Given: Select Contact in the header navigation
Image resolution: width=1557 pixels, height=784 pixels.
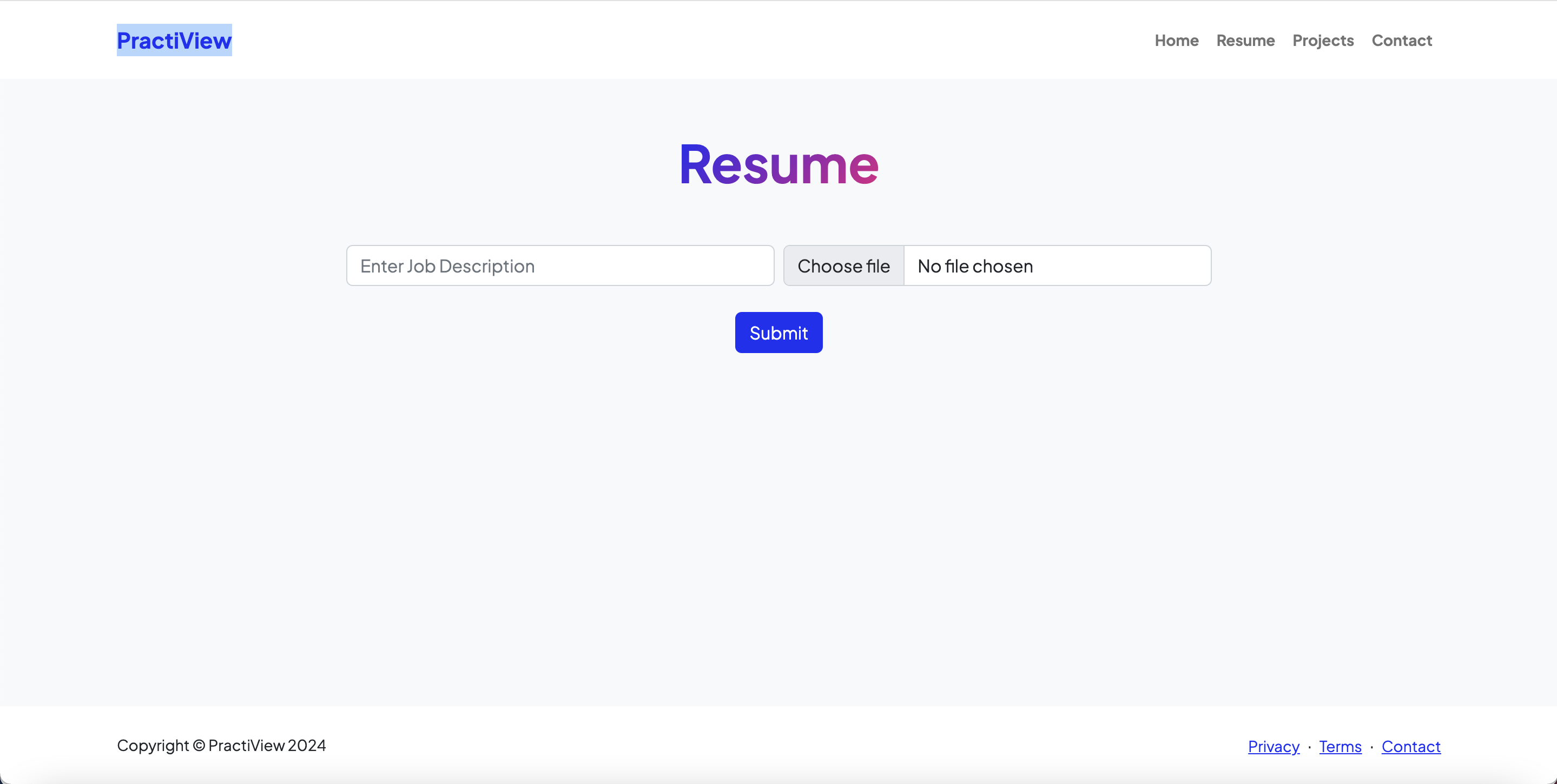Looking at the screenshot, I should [1401, 41].
